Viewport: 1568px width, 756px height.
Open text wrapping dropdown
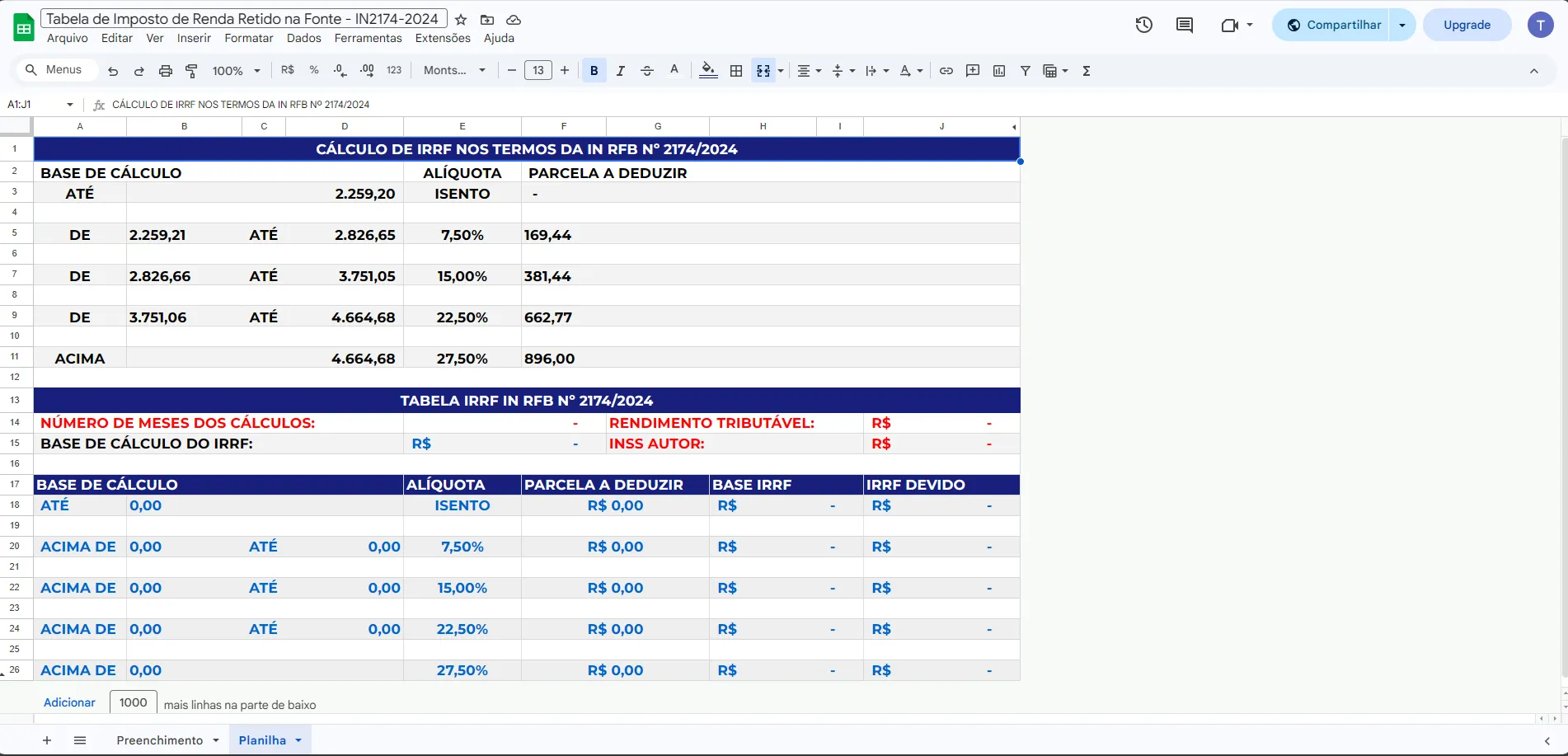(x=877, y=71)
